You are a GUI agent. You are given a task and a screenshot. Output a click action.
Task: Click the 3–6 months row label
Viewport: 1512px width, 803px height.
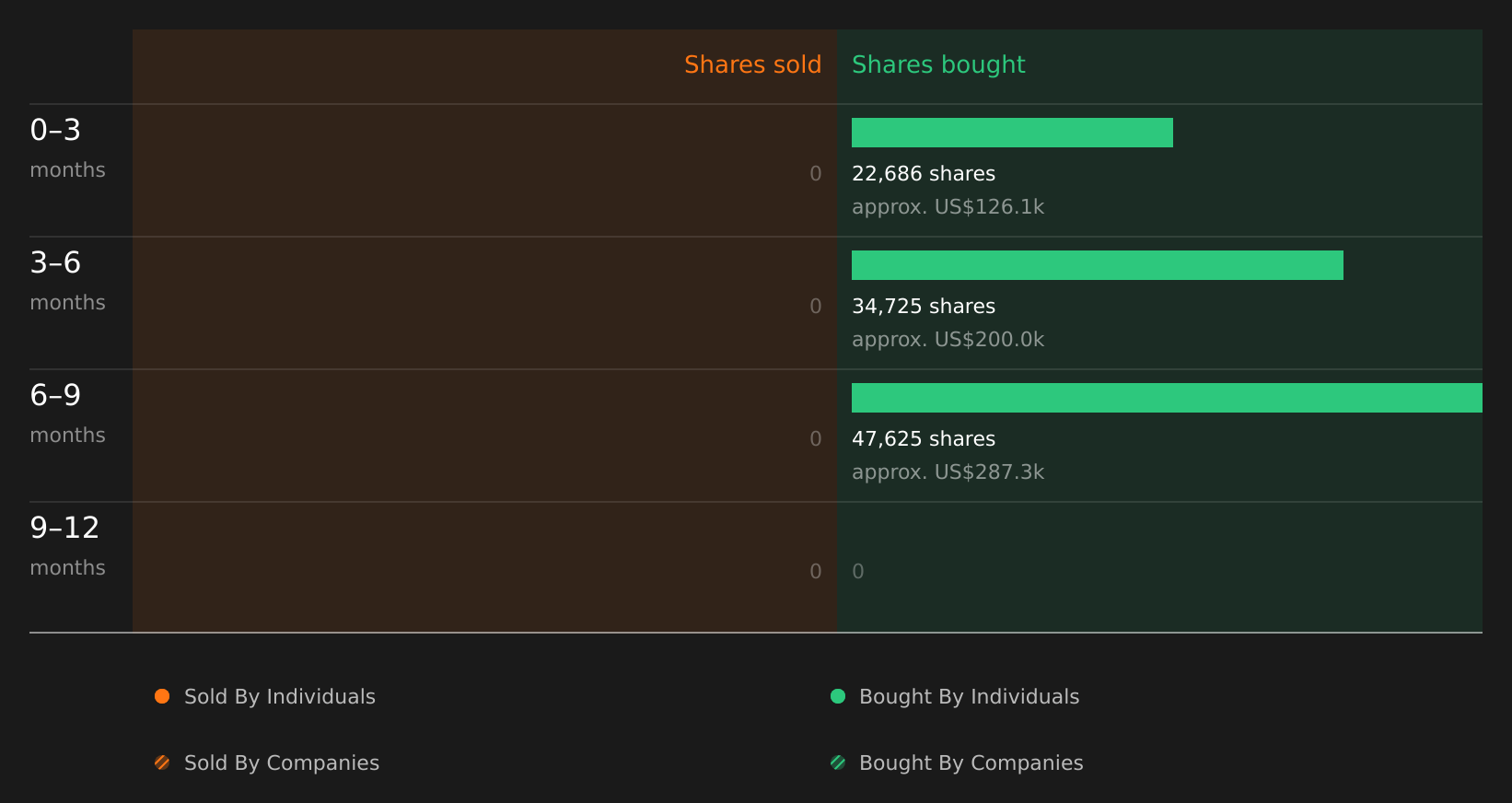coord(67,281)
